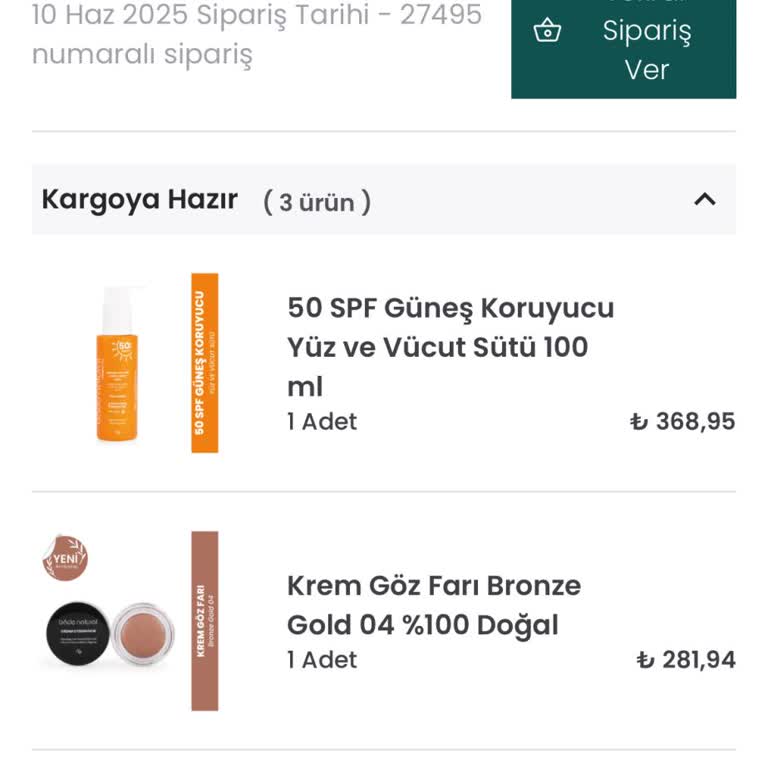Collapse the Kargoya Hazır section chevron
The image size is (768, 768).
point(705,199)
